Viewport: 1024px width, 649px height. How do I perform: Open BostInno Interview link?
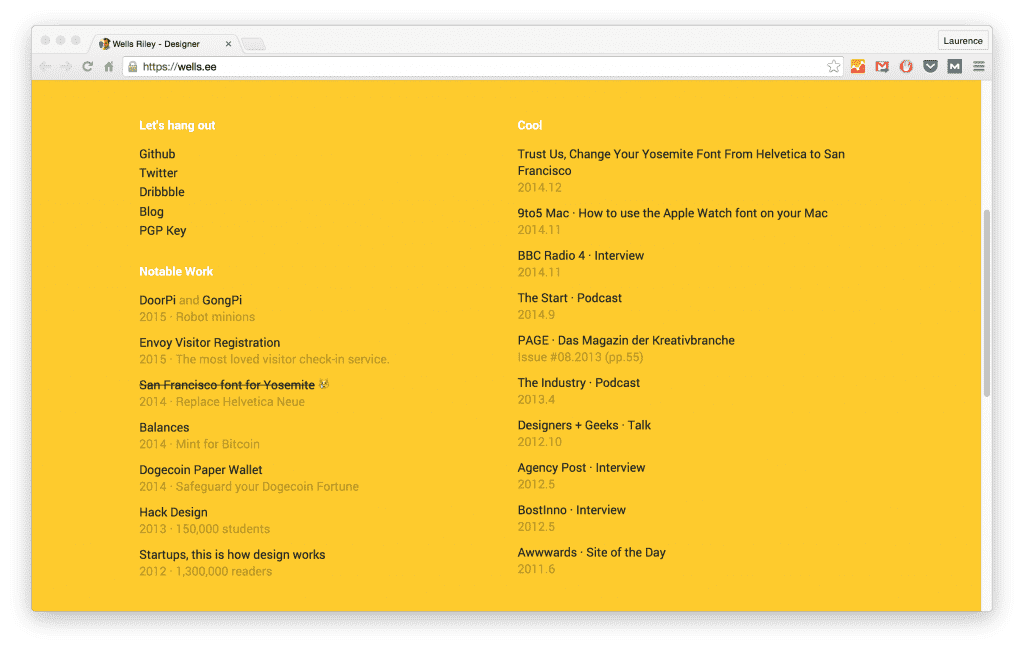tap(571, 511)
